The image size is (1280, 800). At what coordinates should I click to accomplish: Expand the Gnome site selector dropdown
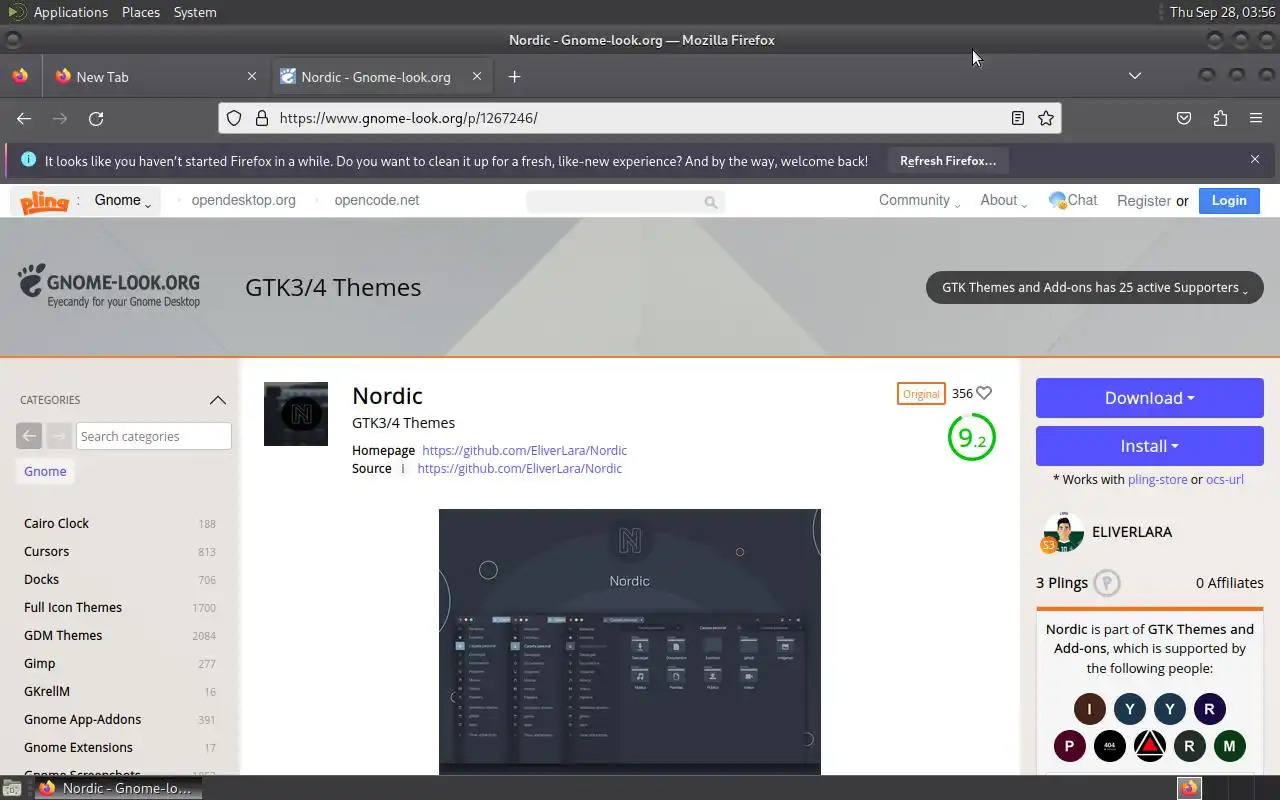[x=123, y=200]
